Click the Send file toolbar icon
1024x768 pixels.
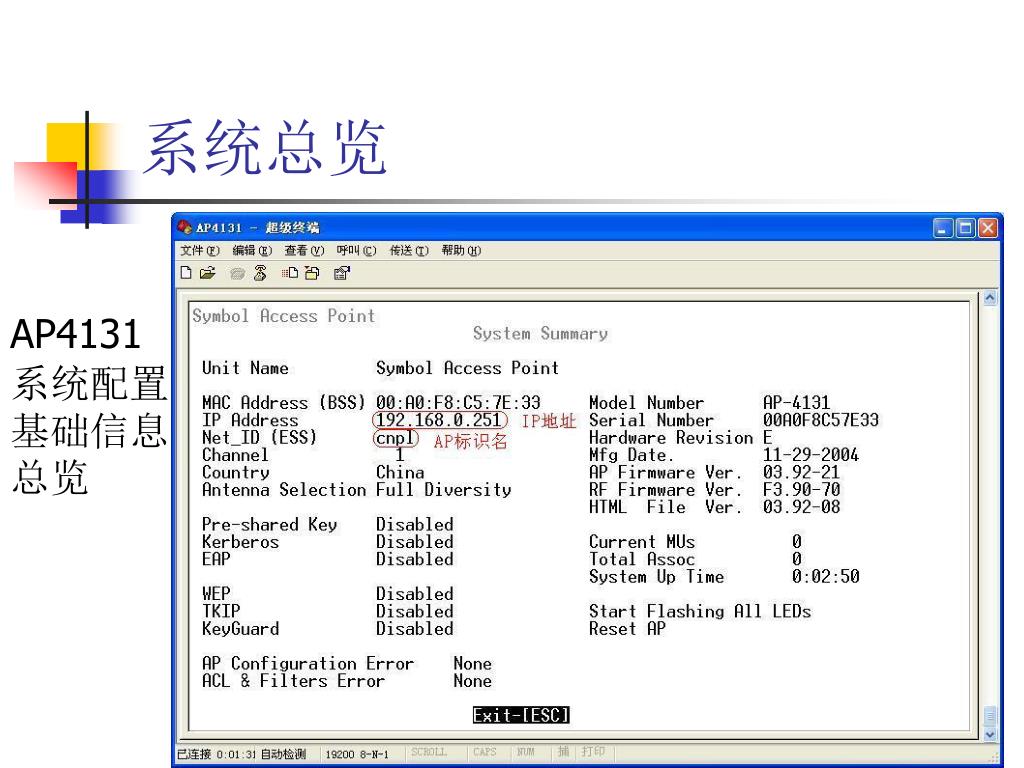[x=290, y=273]
